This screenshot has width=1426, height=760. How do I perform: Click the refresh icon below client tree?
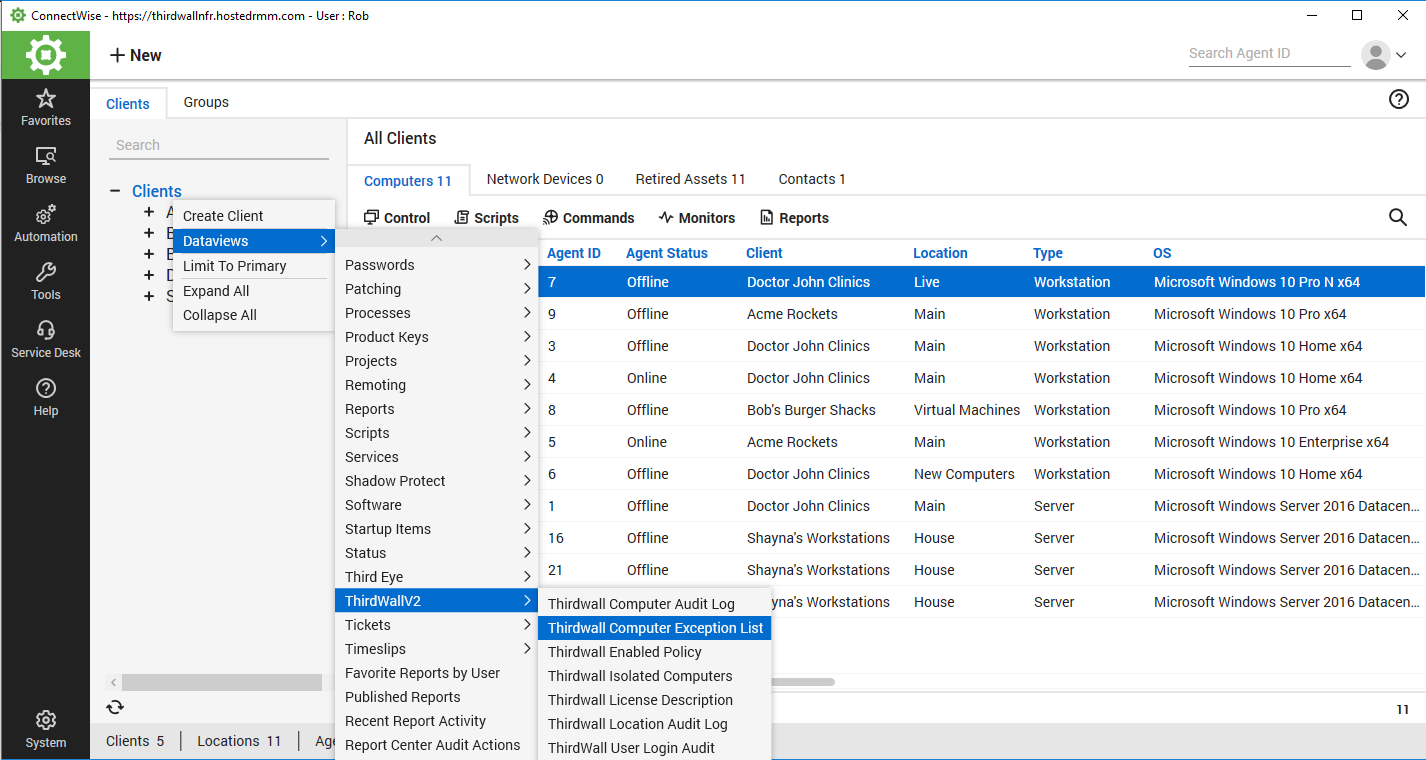pyautogui.click(x=115, y=707)
